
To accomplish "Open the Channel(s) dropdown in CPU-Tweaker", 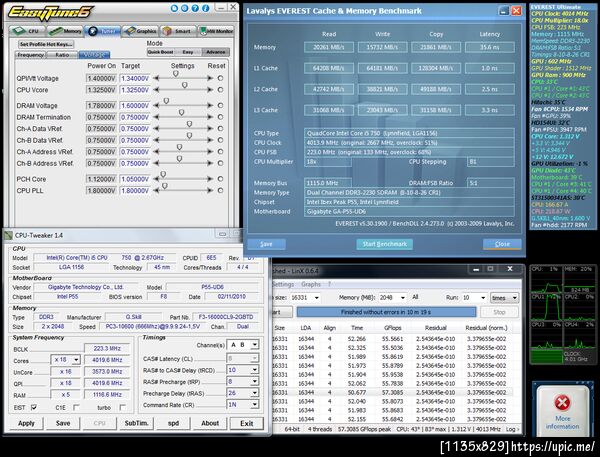I will pyautogui.click(x=254, y=345).
